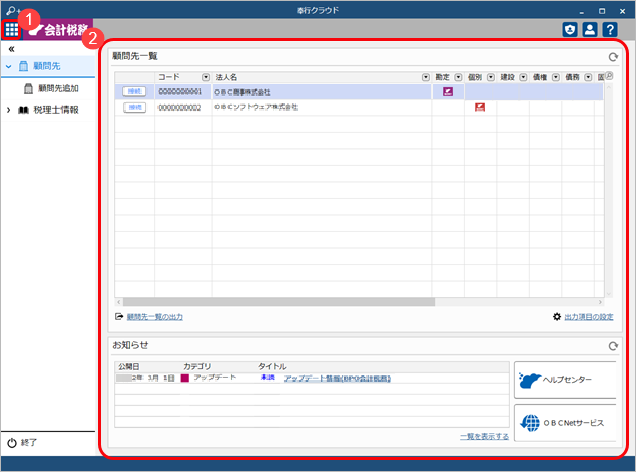Open the 個別 column filter dropdown
Screen dimensions: 636x472
coord(491,77)
